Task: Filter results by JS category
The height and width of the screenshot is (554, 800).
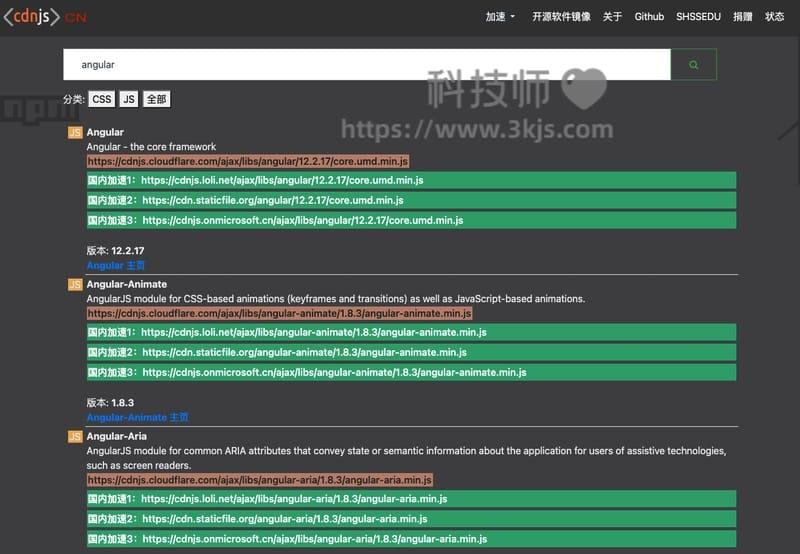Action: 129,99
